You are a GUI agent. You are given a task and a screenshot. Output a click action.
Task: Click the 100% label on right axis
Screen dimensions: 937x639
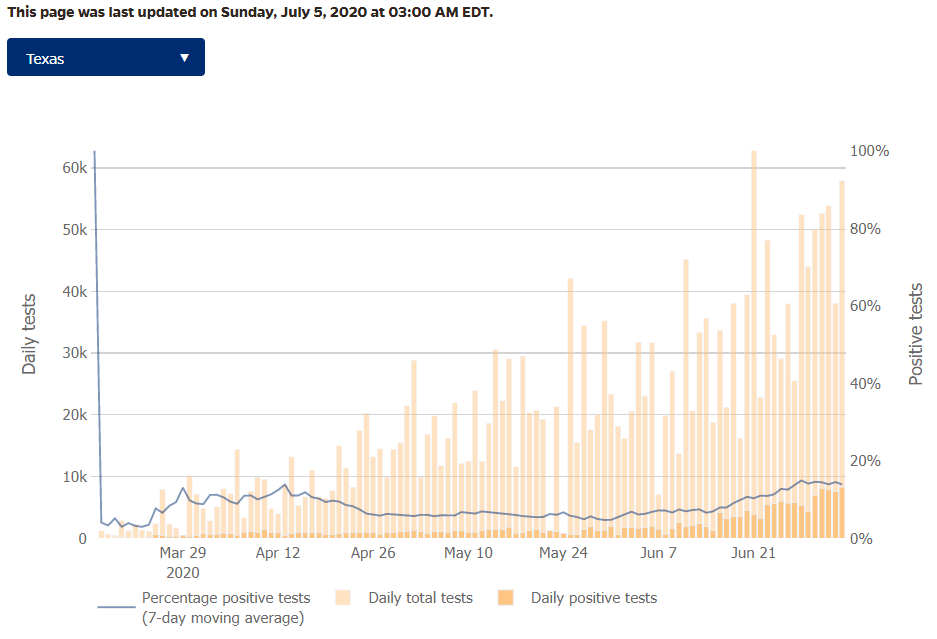click(869, 151)
